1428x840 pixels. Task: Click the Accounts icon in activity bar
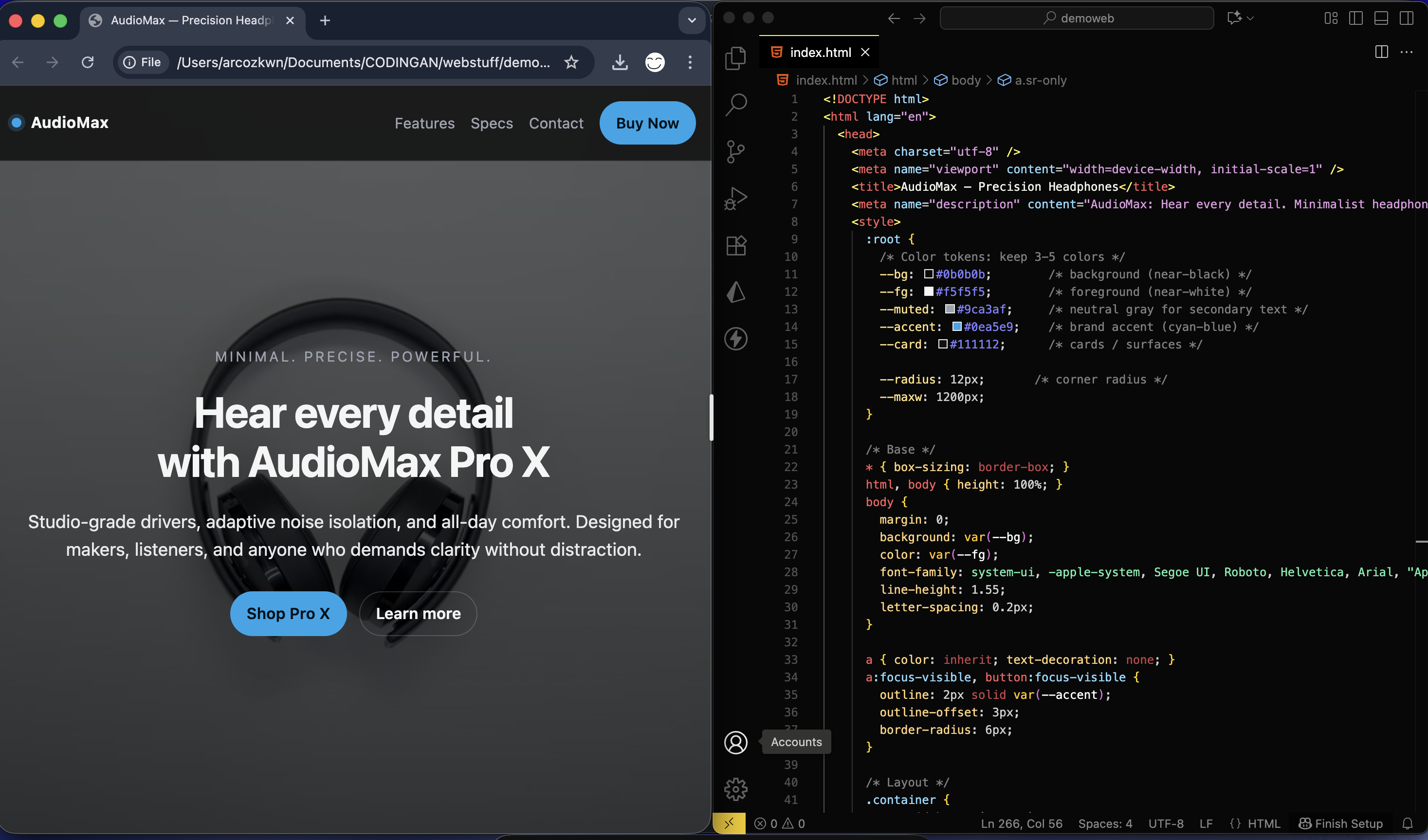pyautogui.click(x=735, y=742)
